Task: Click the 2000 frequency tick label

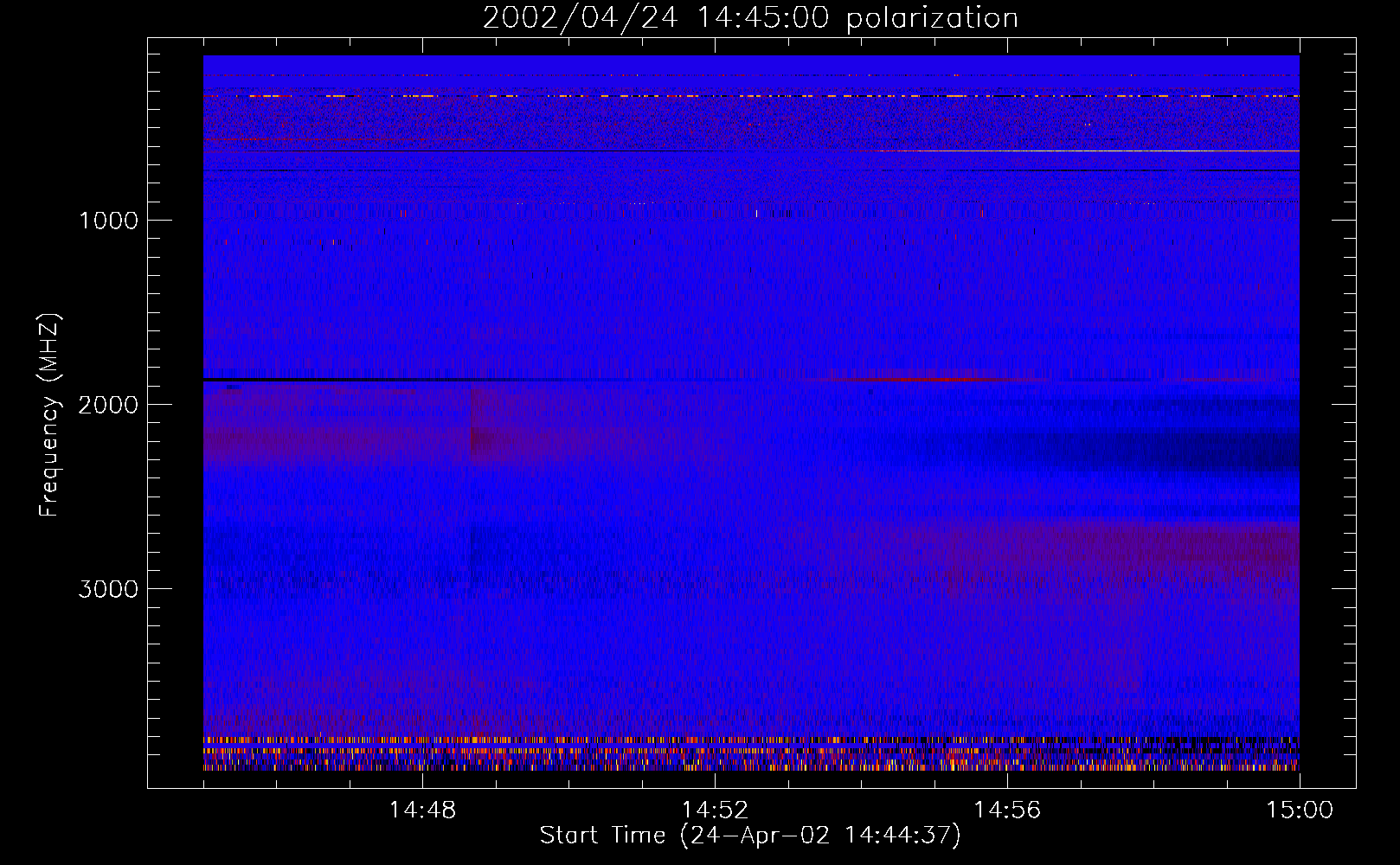Action: [x=108, y=405]
